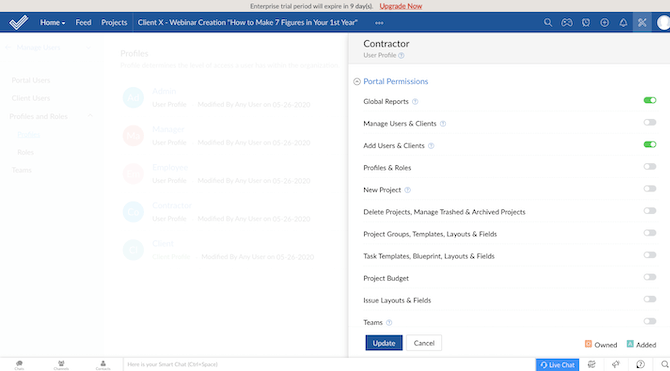Click the Update button

[384, 343]
